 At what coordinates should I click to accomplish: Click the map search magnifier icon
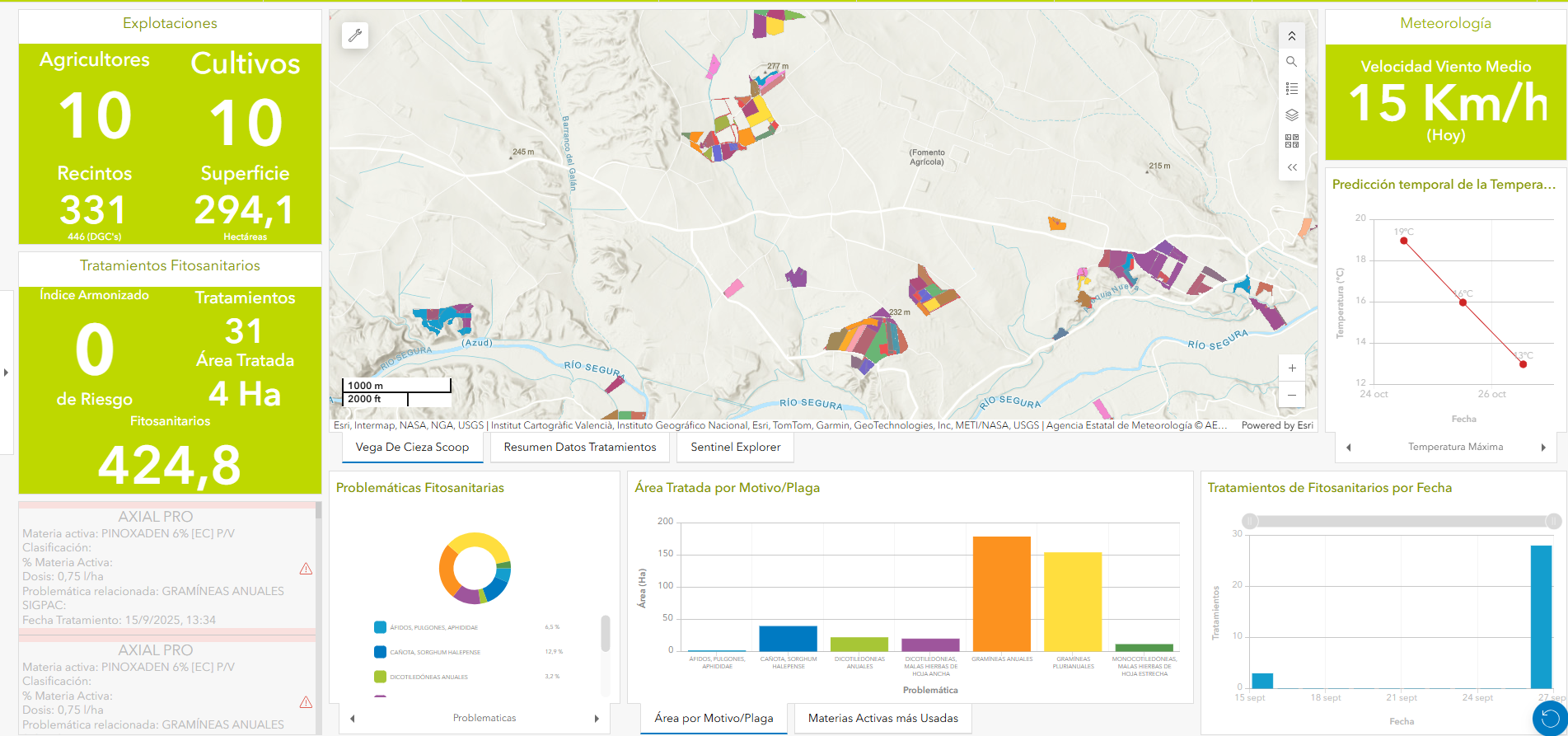tap(1291, 62)
